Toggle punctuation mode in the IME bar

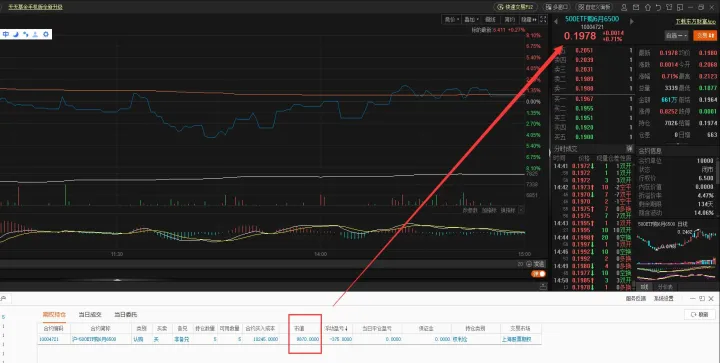[x=26, y=34]
